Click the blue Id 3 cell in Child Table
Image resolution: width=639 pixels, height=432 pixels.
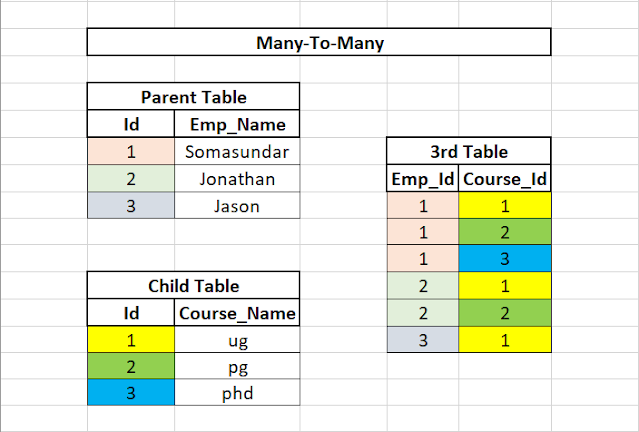[x=131, y=392]
